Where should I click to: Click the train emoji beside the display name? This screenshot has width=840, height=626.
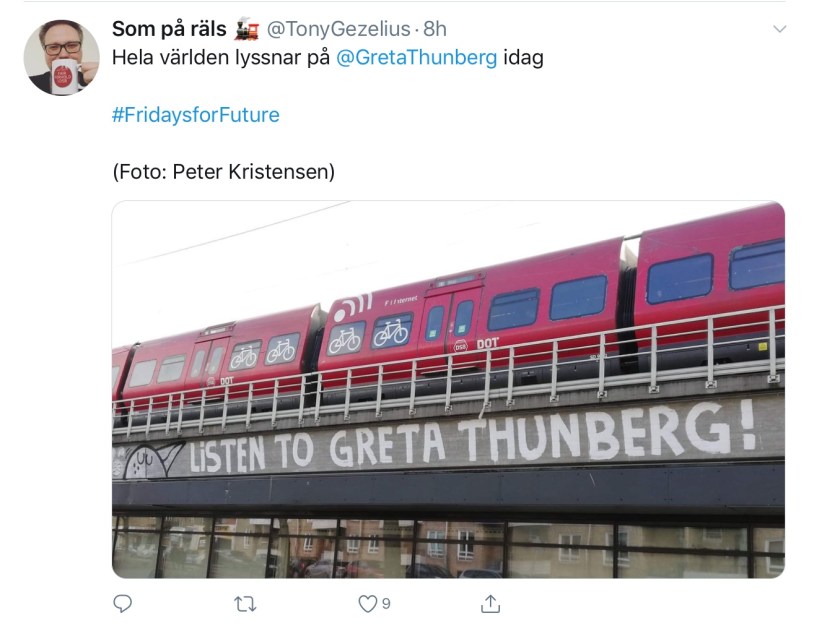pyautogui.click(x=246, y=29)
